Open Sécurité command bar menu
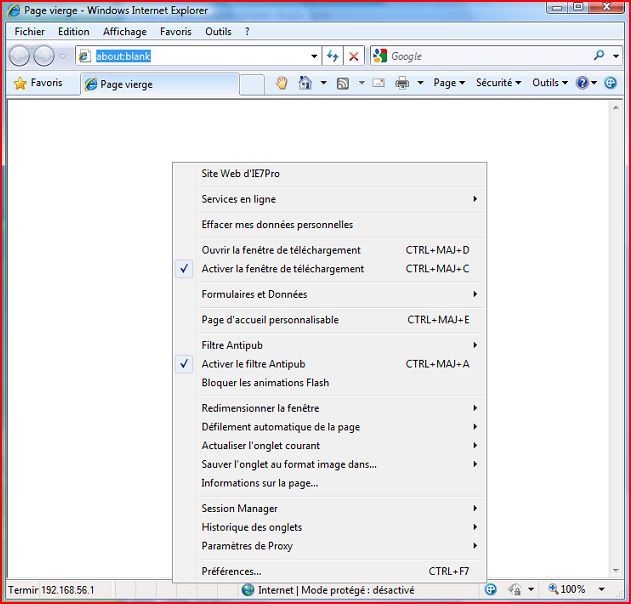This screenshot has height=604, width=631. pos(499,83)
